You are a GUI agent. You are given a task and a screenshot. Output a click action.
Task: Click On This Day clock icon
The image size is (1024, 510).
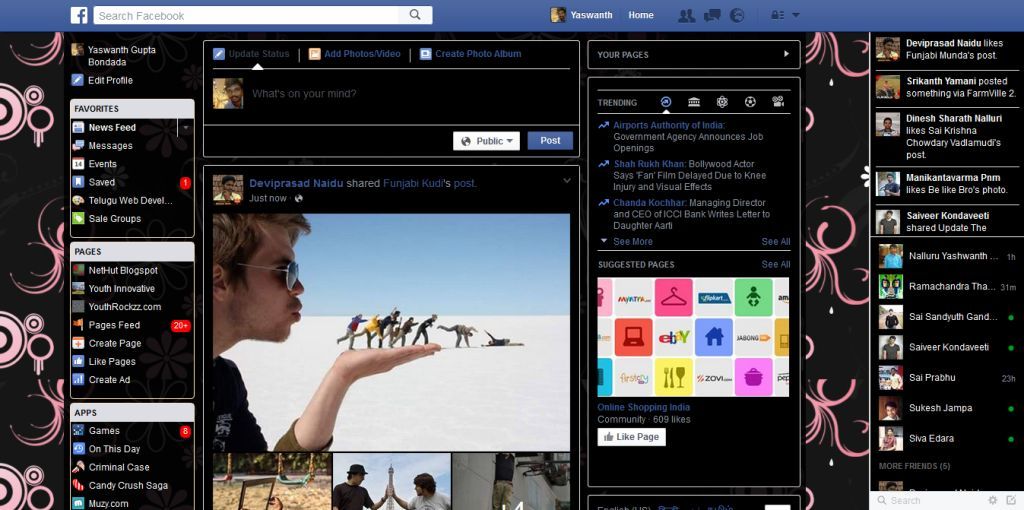pyautogui.click(x=78, y=449)
